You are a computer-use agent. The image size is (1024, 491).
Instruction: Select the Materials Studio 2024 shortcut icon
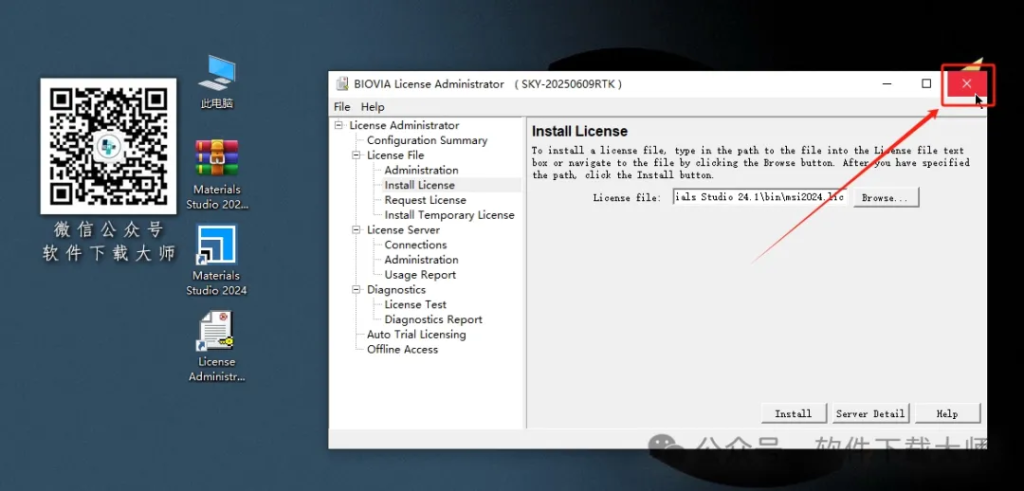click(217, 247)
